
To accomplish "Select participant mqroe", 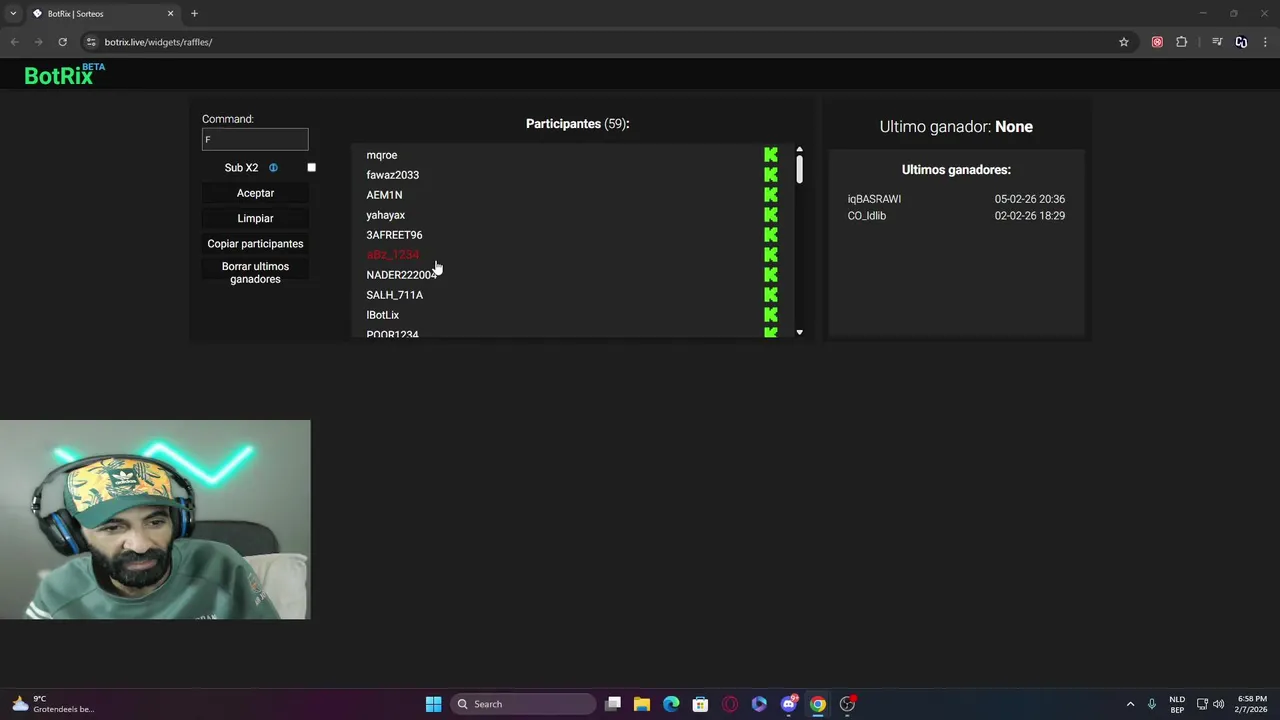I will tap(382, 155).
